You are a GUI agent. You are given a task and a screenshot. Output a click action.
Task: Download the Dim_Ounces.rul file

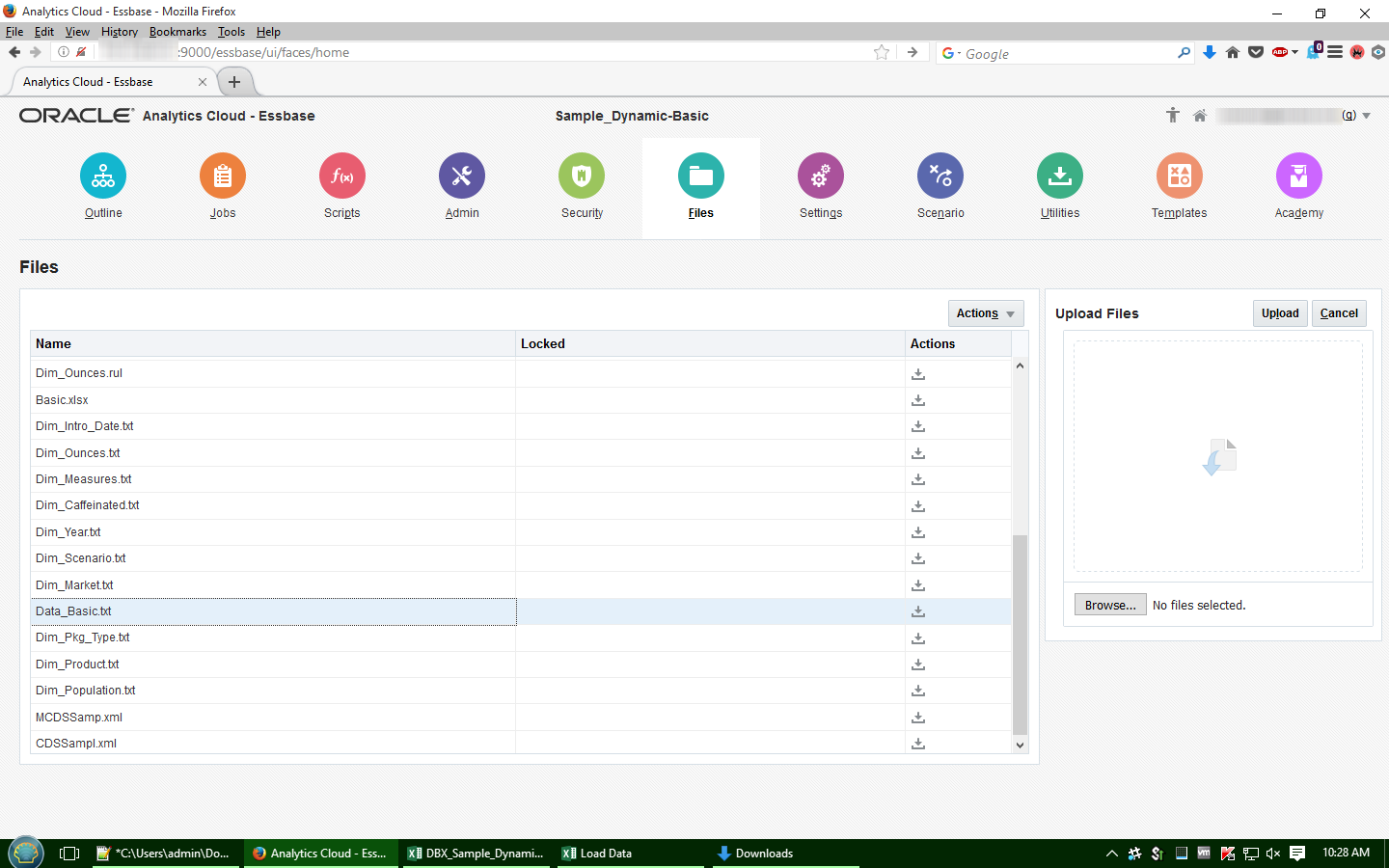[x=918, y=374]
